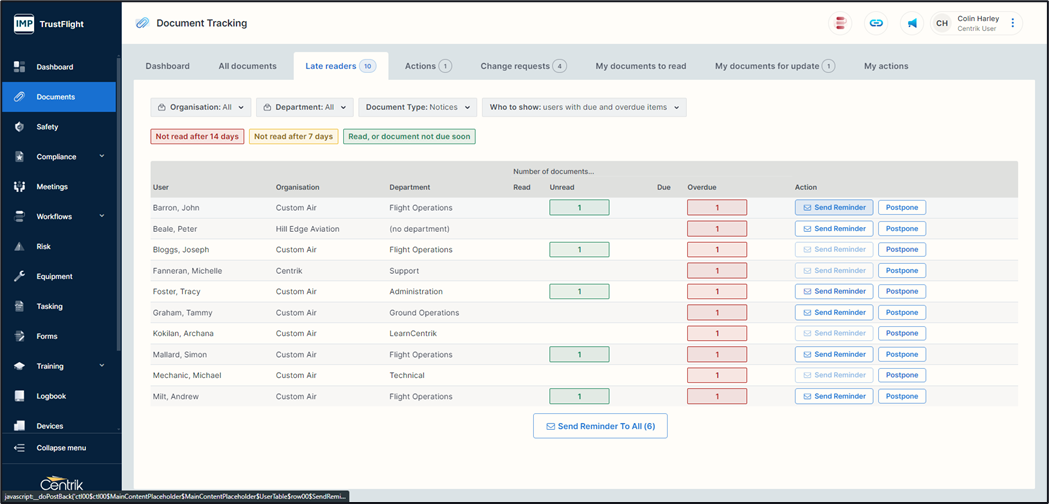The height and width of the screenshot is (504, 1049).
Task: Expand the Training sidebar section
Action: tap(101, 366)
